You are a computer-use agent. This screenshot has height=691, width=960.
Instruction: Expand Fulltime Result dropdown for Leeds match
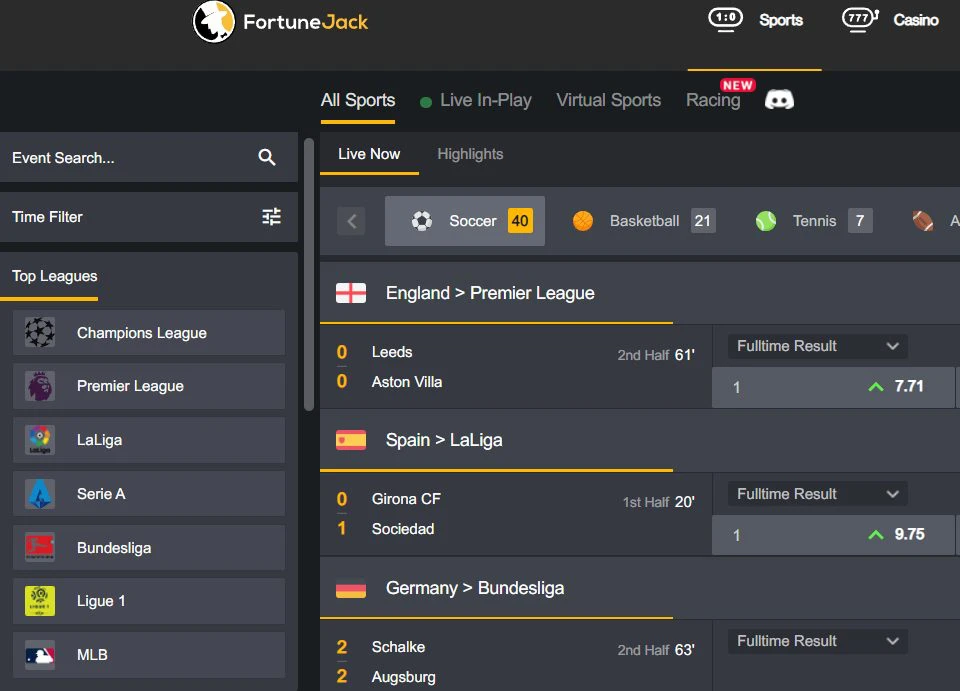(817, 346)
